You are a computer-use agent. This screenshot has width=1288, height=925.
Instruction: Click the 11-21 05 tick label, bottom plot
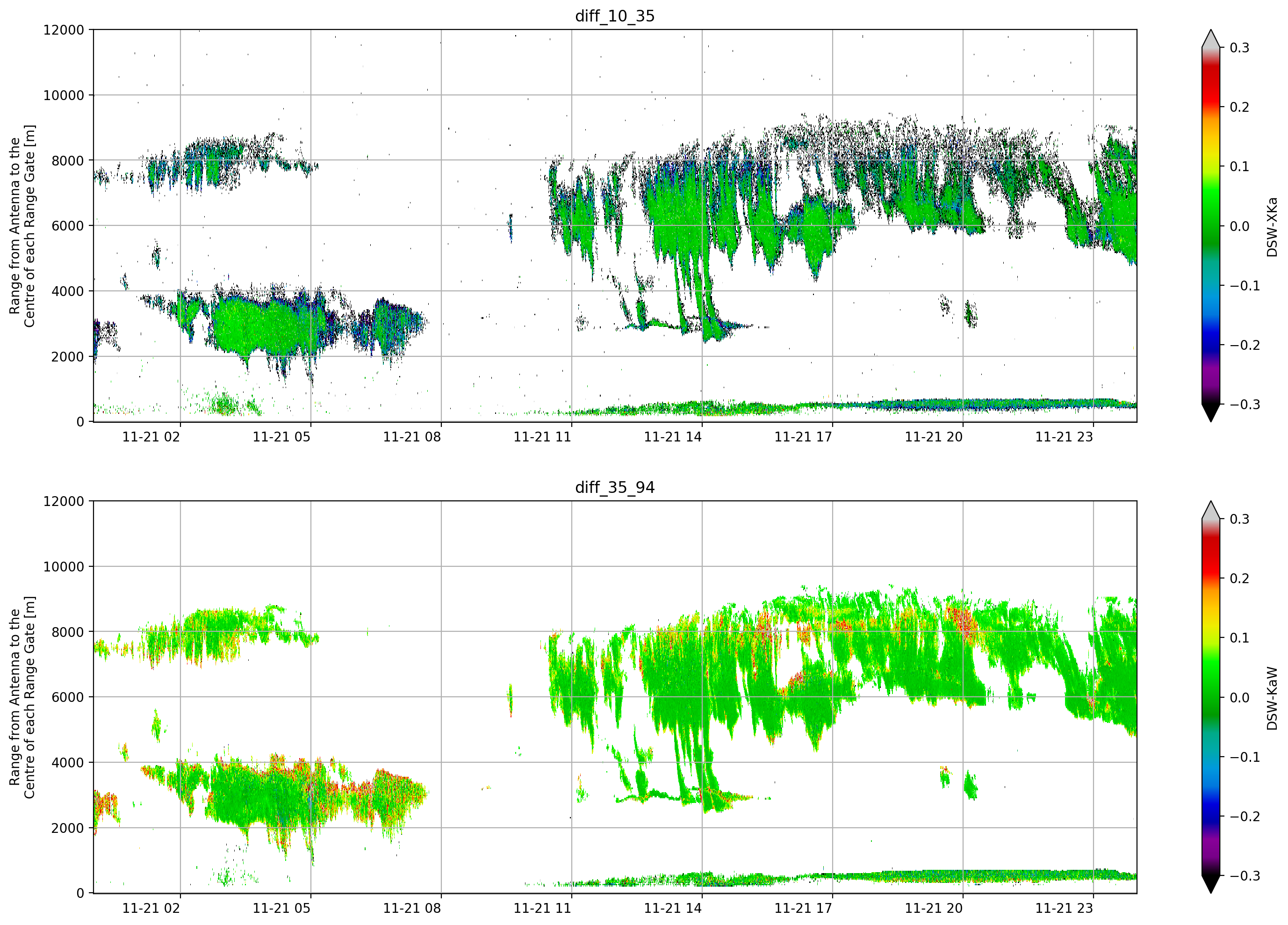click(282, 908)
